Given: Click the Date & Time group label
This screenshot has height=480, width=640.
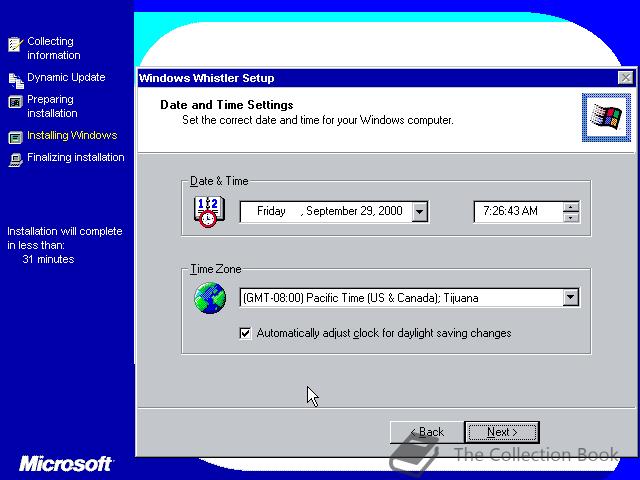Looking at the screenshot, I should pyautogui.click(x=219, y=181).
